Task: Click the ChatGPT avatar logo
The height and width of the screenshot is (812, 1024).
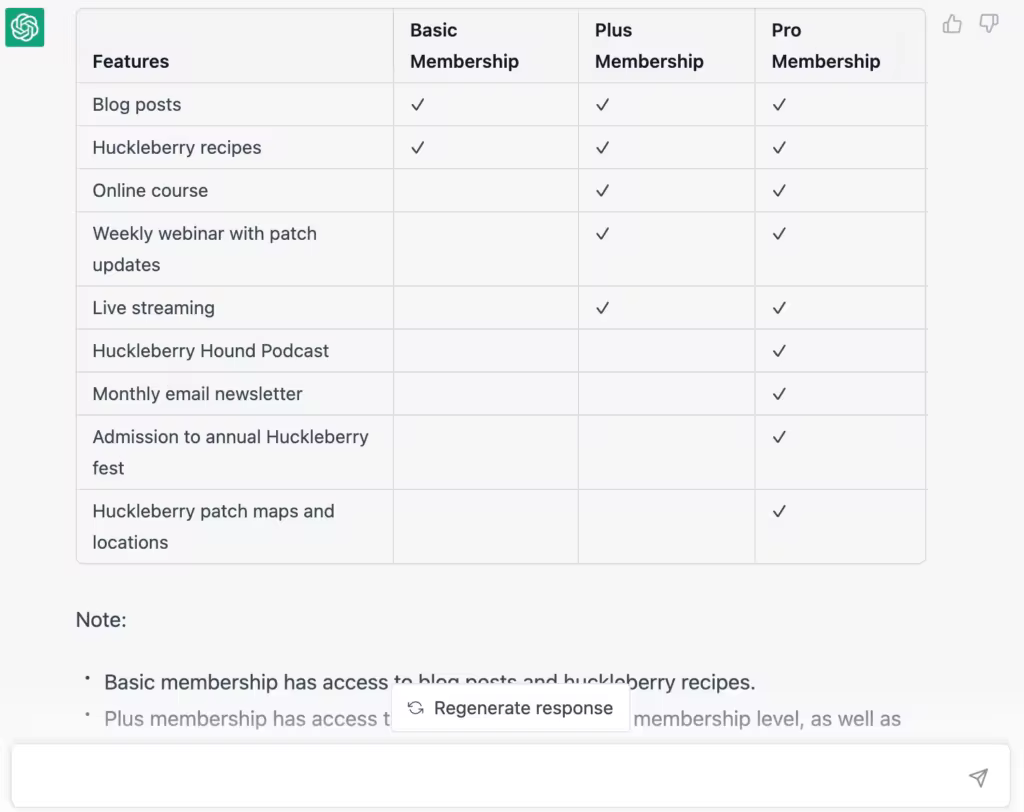Action: click(x=25, y=27)
